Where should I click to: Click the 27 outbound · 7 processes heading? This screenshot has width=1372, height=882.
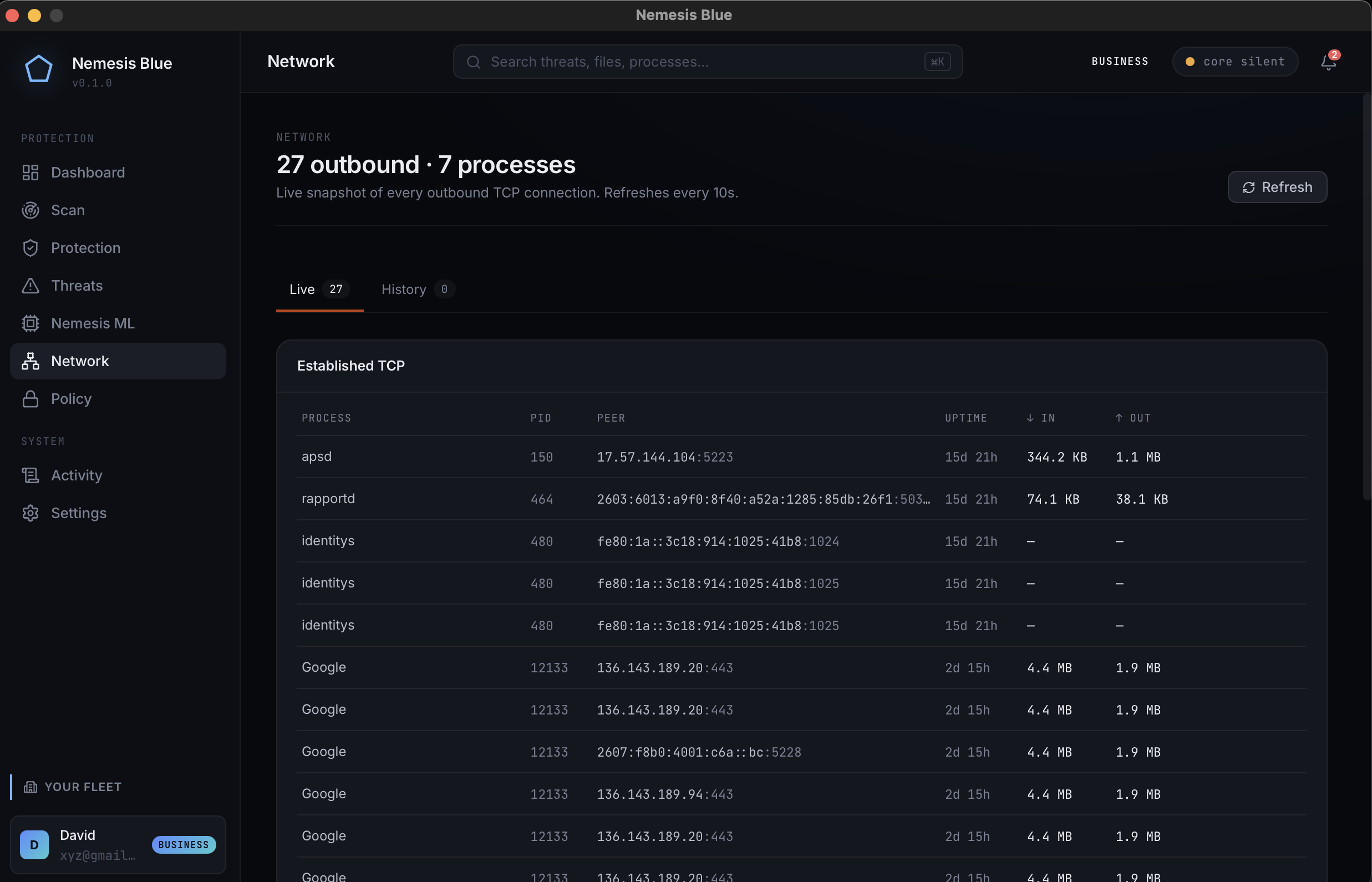click(x=426, y=165)
